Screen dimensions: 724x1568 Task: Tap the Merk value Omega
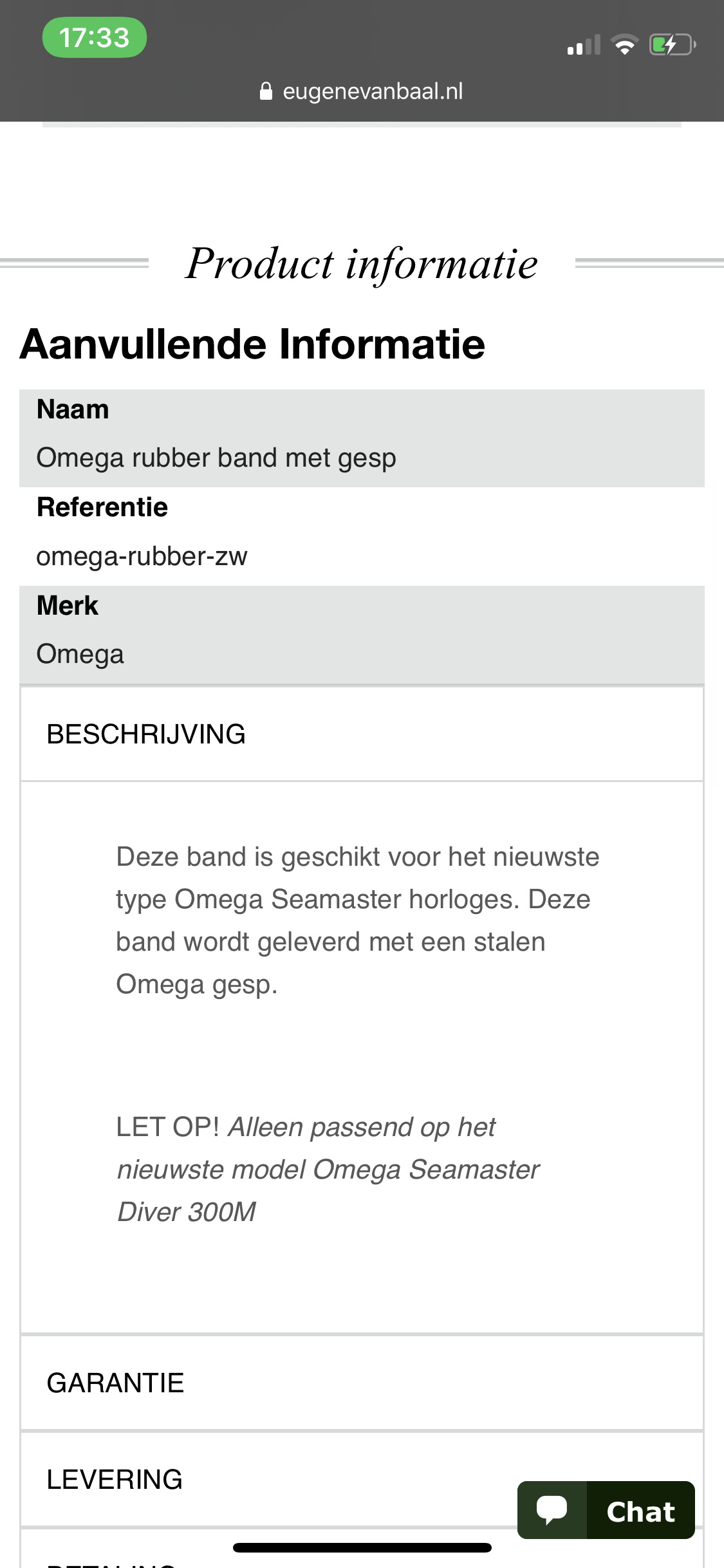80,654
